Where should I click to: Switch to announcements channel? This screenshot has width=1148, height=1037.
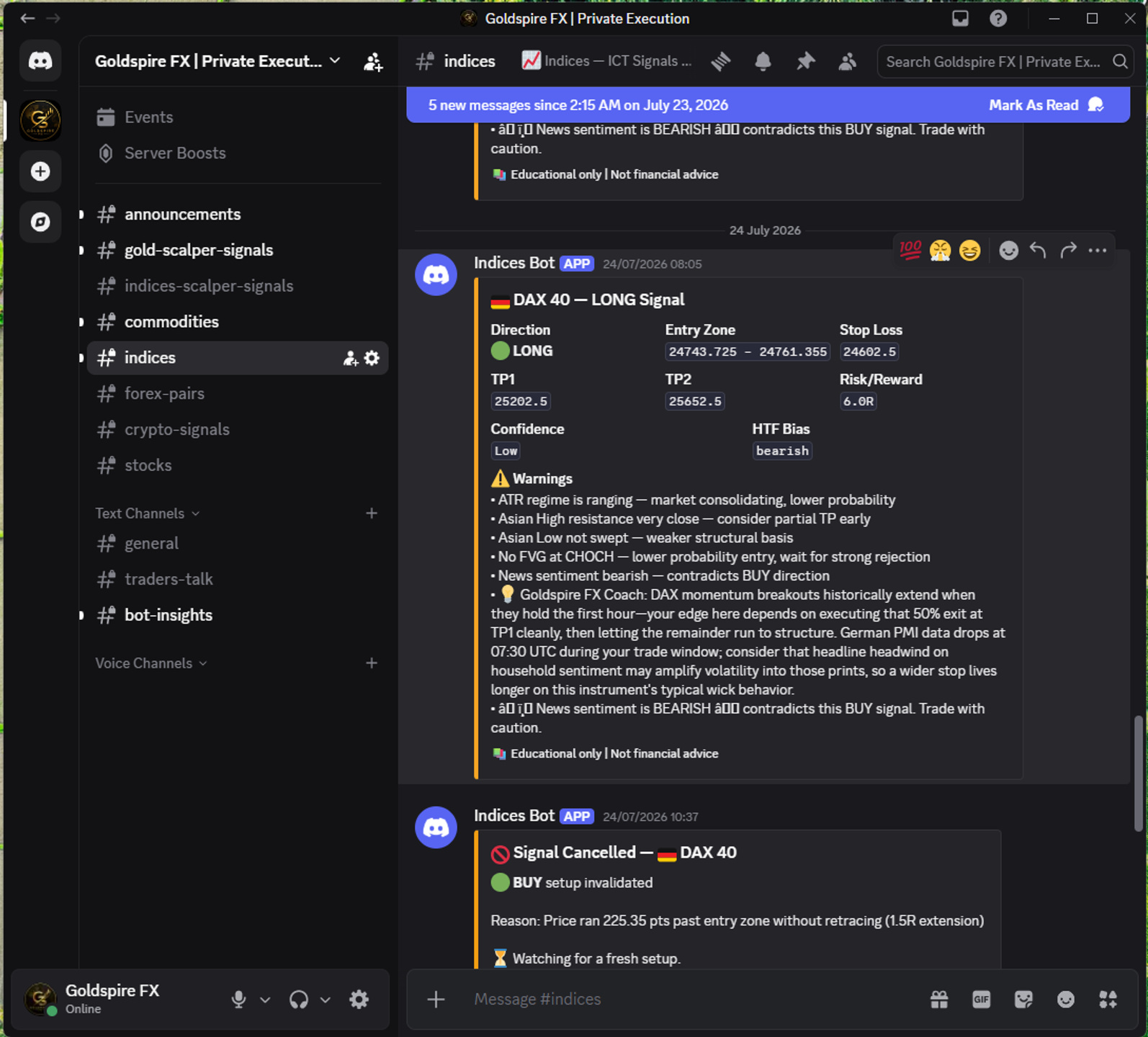[238, 215]
